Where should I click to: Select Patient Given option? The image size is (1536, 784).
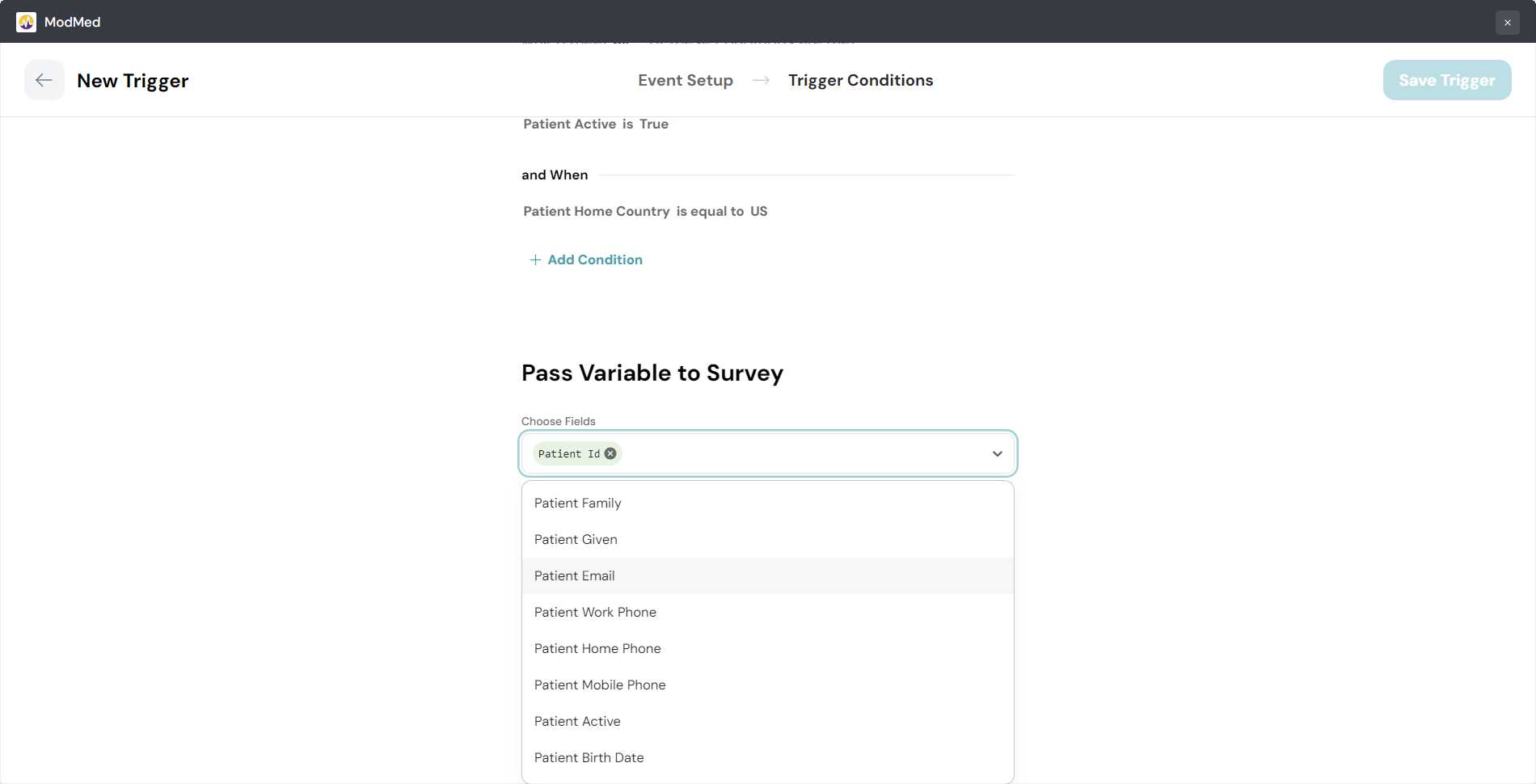click(x=576, y=539)
